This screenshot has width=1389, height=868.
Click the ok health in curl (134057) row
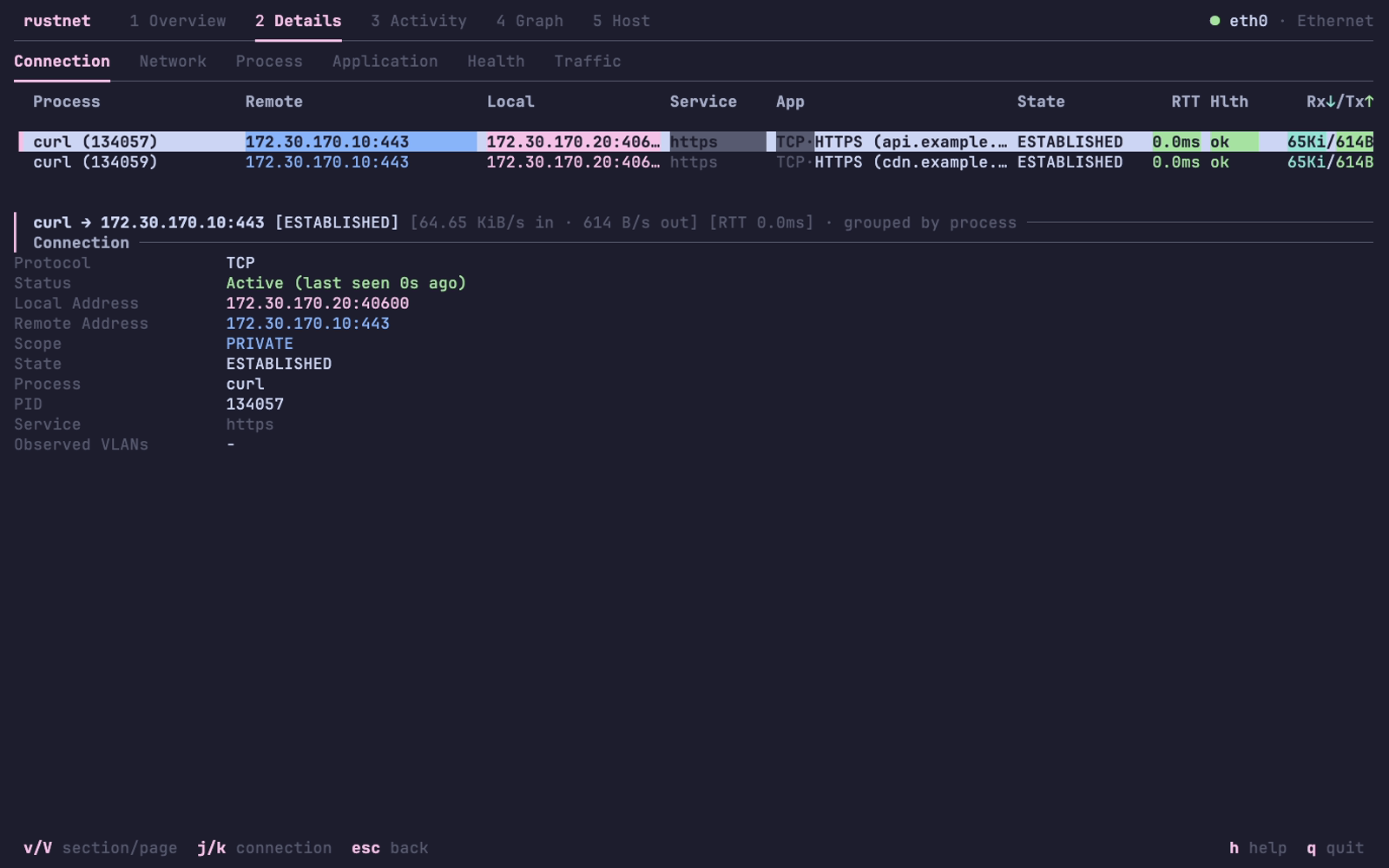(1220, 141)
